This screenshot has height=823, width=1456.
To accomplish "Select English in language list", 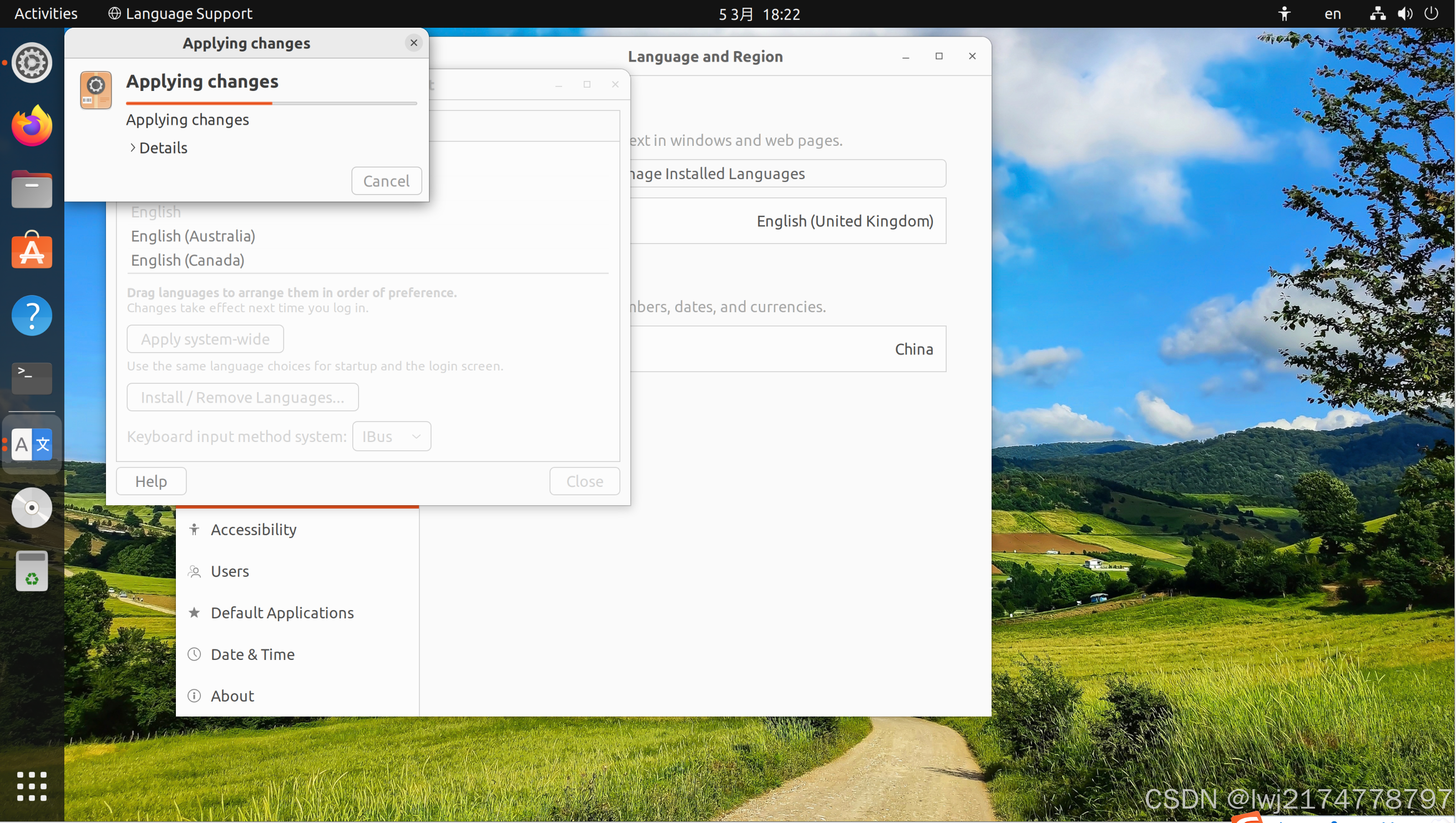I will (x=155, y=212).
